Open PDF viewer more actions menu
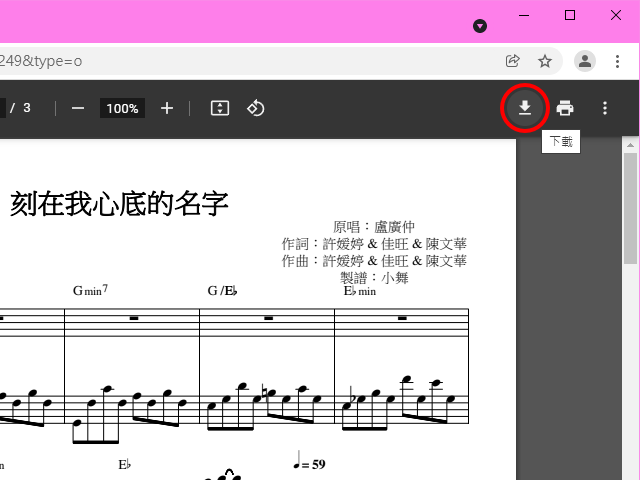Screen dimensions: 640x480 (604, 108)
